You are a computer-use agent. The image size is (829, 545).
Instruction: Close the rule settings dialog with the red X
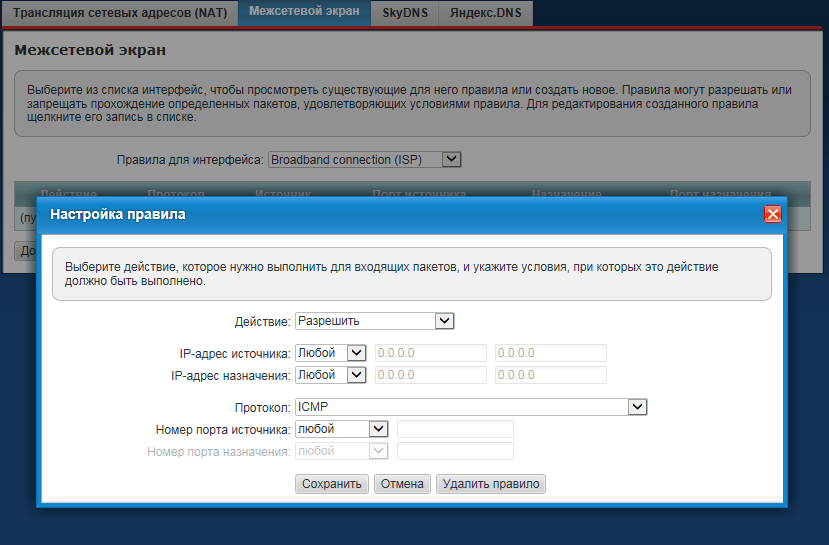[772, 214]
